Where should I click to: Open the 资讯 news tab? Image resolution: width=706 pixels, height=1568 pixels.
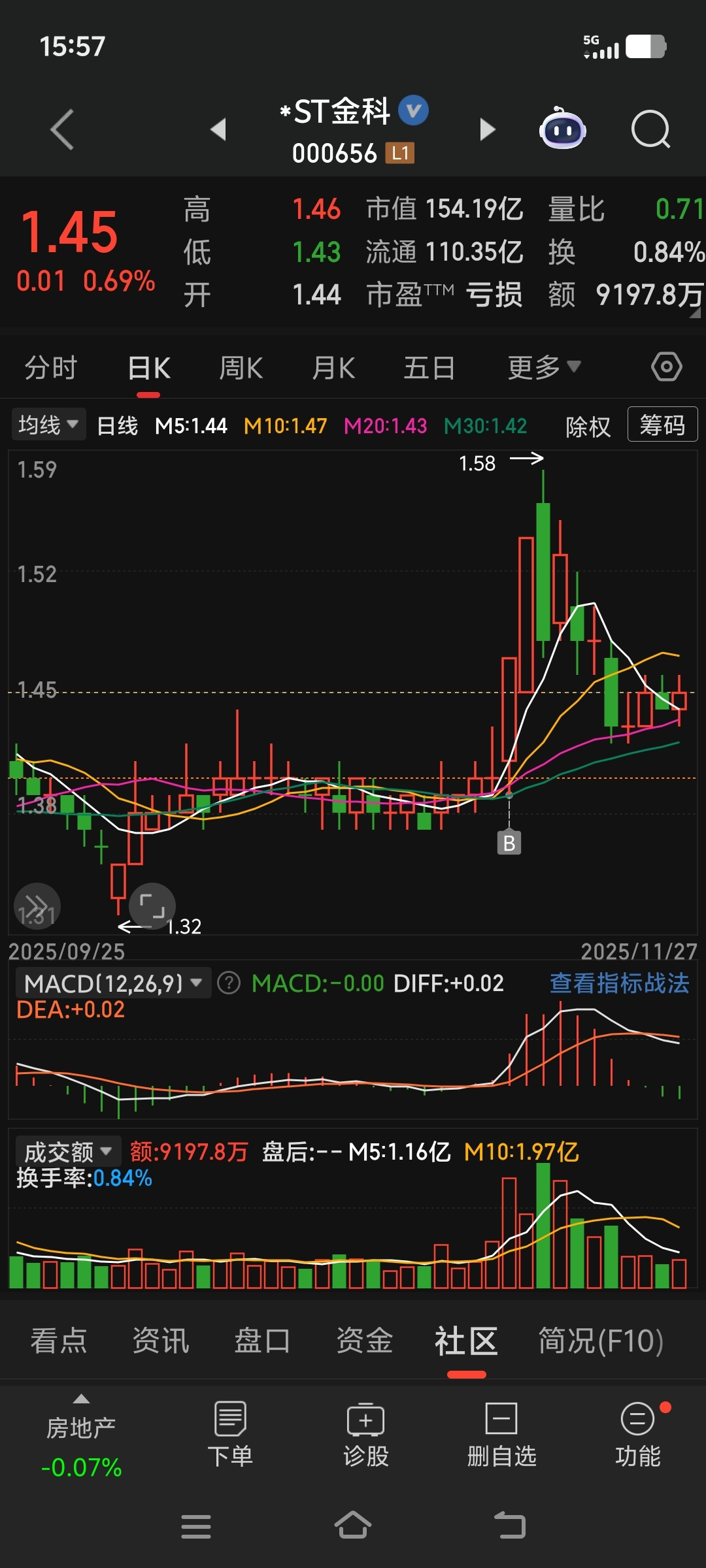pos(161,1341)
